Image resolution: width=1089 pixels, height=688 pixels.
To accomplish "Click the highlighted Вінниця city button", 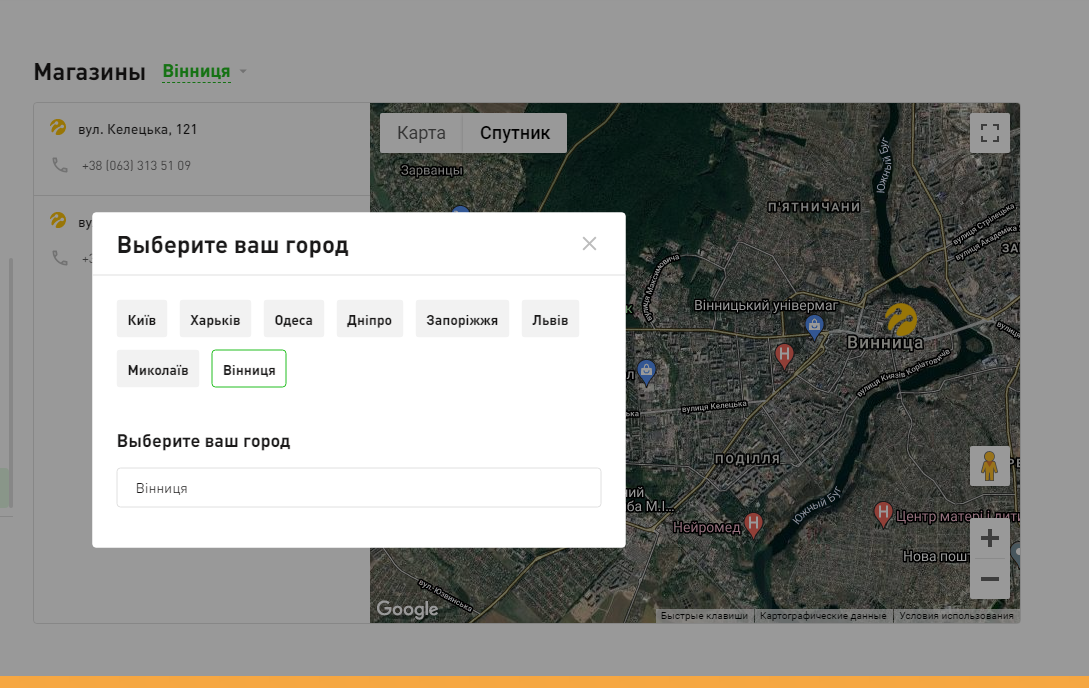I will [249, 369].
